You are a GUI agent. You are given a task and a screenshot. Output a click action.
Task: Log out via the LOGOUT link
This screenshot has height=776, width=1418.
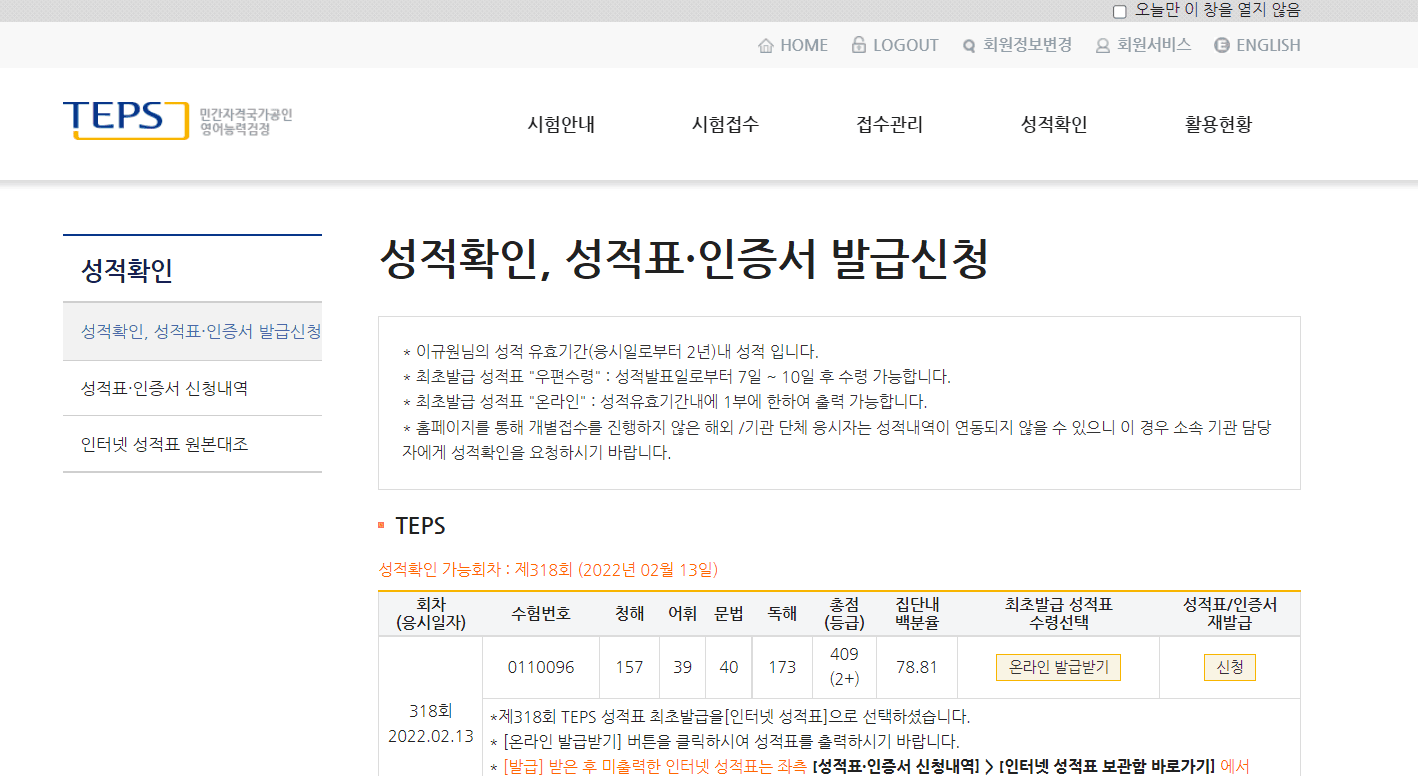pos(906,45)
